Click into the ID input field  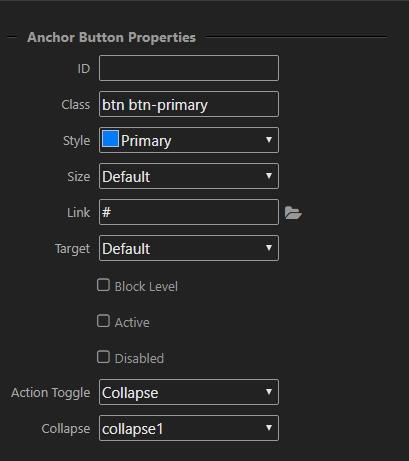(x=189, y=68)
